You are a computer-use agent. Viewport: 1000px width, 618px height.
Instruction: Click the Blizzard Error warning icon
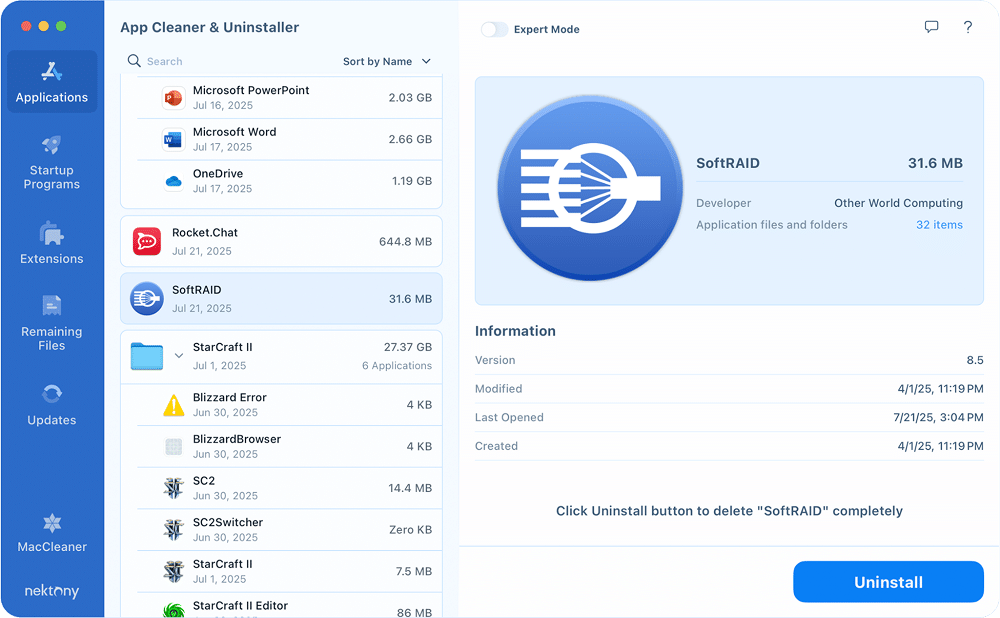pos(173,405)
